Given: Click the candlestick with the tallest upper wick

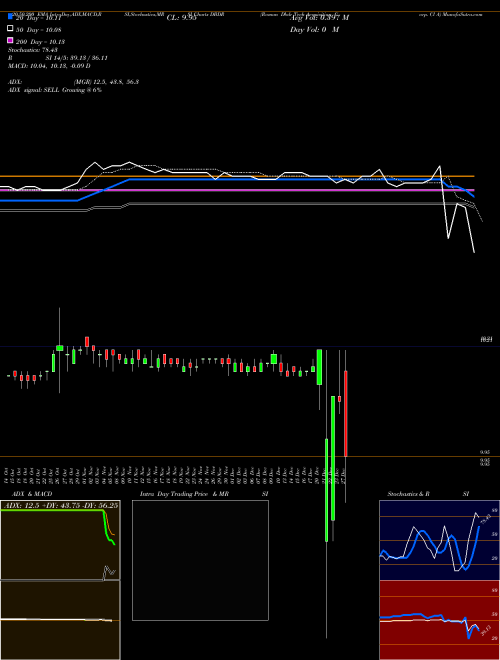Looking at the screenshot, I should coord(59,348).
